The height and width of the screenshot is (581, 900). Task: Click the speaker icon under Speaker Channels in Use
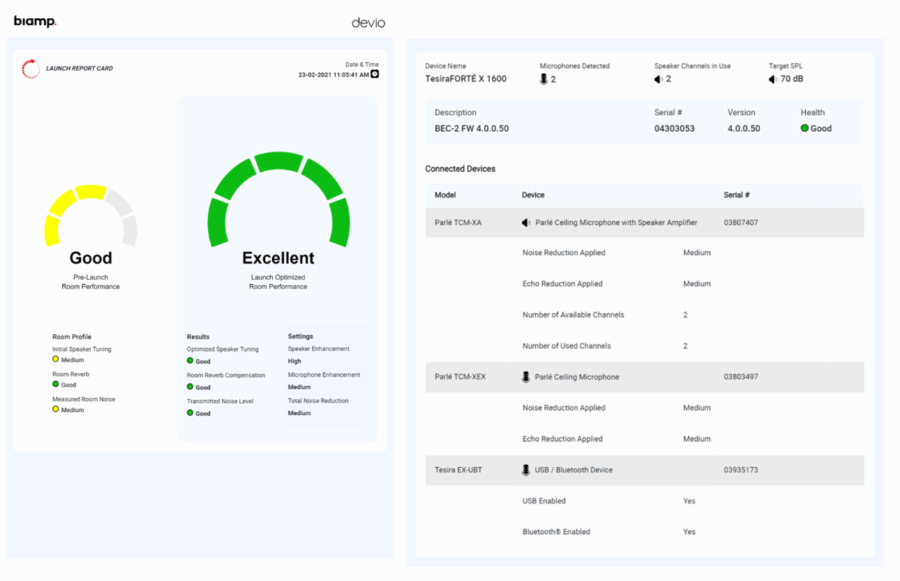pyautogui.click(x=658, y=79)
